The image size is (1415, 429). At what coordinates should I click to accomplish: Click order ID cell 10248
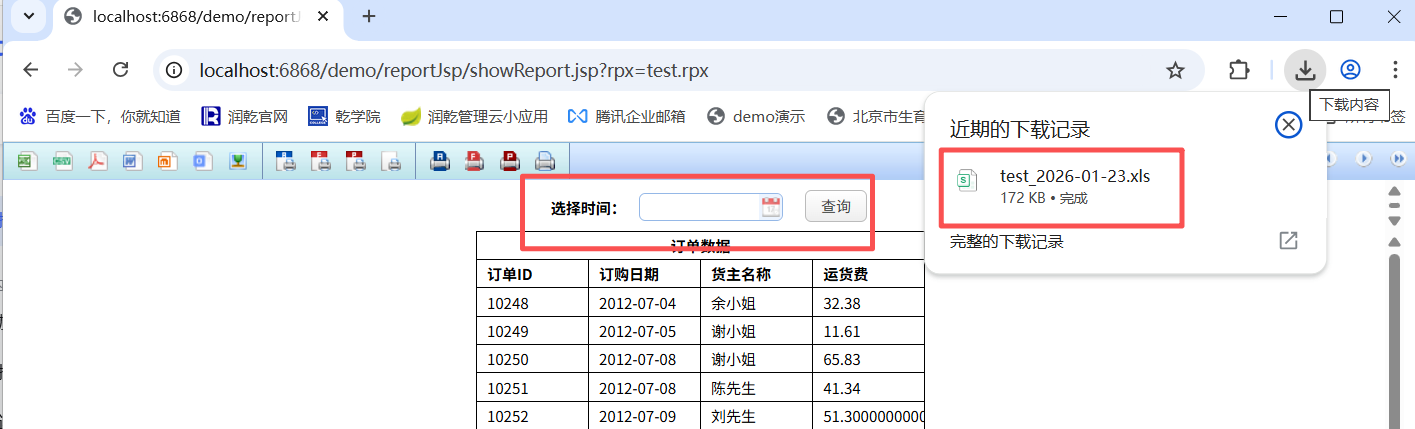(x=532, y=303)
